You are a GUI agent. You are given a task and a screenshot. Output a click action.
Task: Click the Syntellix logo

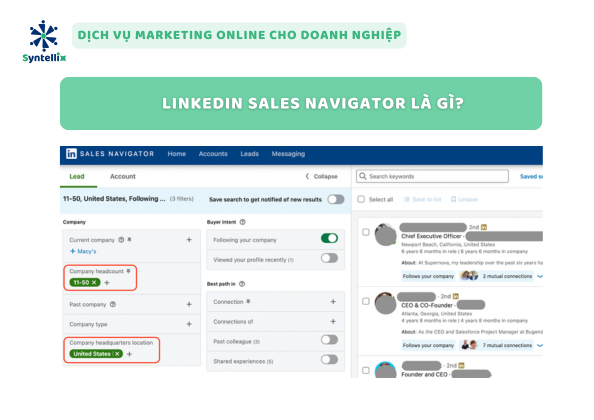tap(44, 41)
